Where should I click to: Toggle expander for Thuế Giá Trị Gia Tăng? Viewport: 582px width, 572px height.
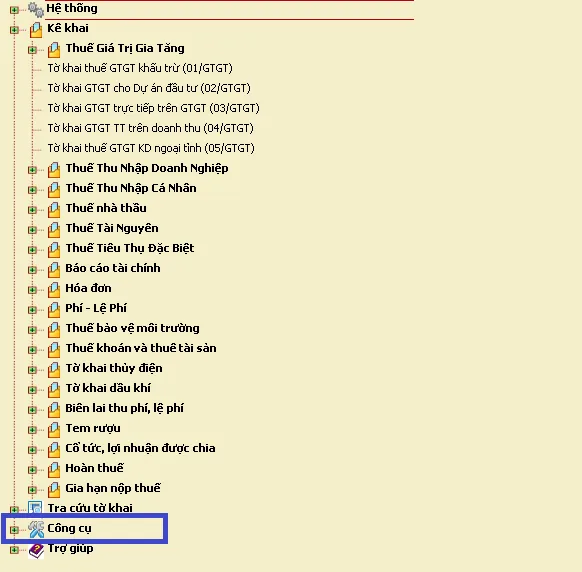[32, 50]
